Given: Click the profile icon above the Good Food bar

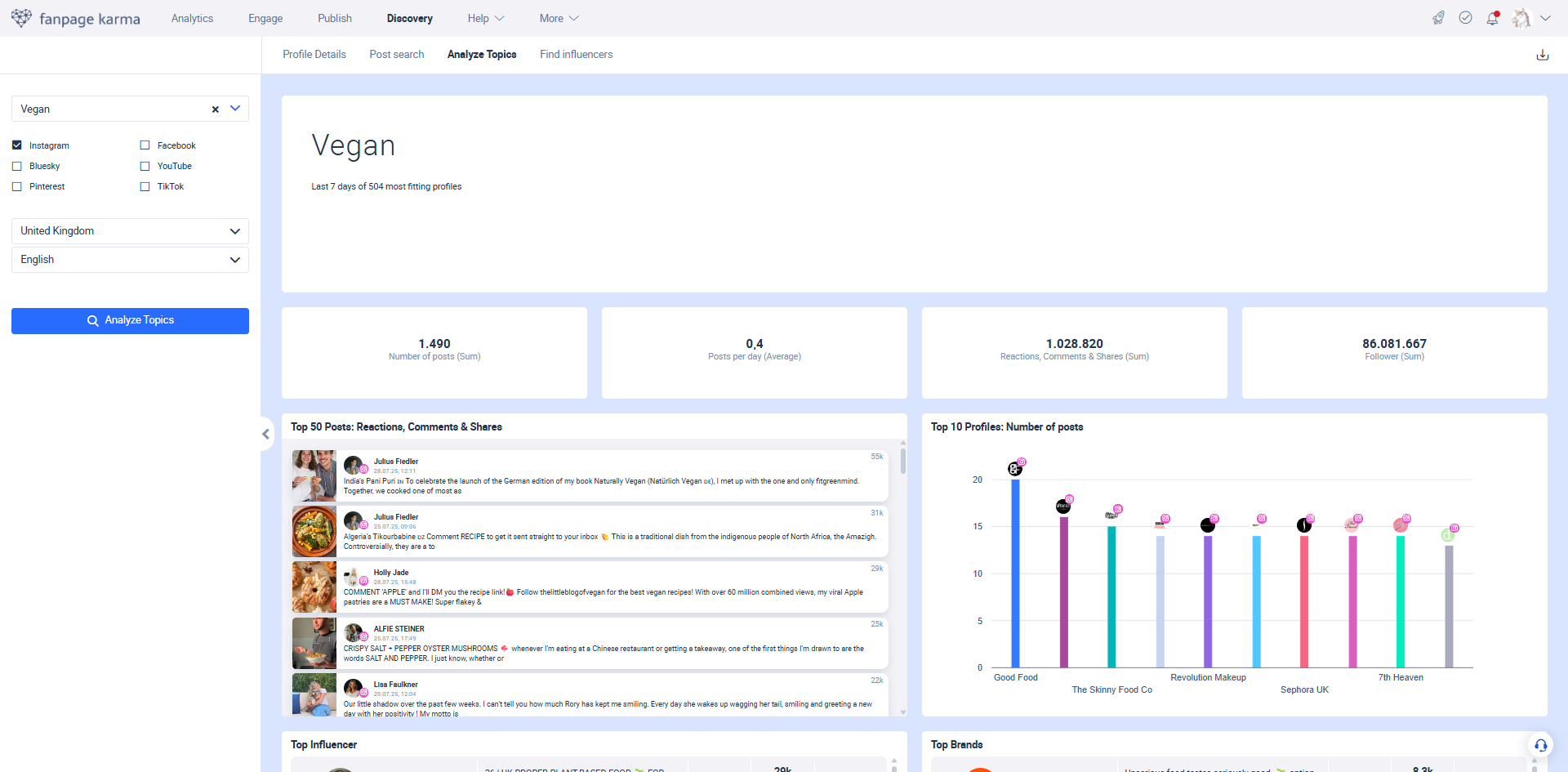Looking at the screenshot, I should [x=1015, y=468].
